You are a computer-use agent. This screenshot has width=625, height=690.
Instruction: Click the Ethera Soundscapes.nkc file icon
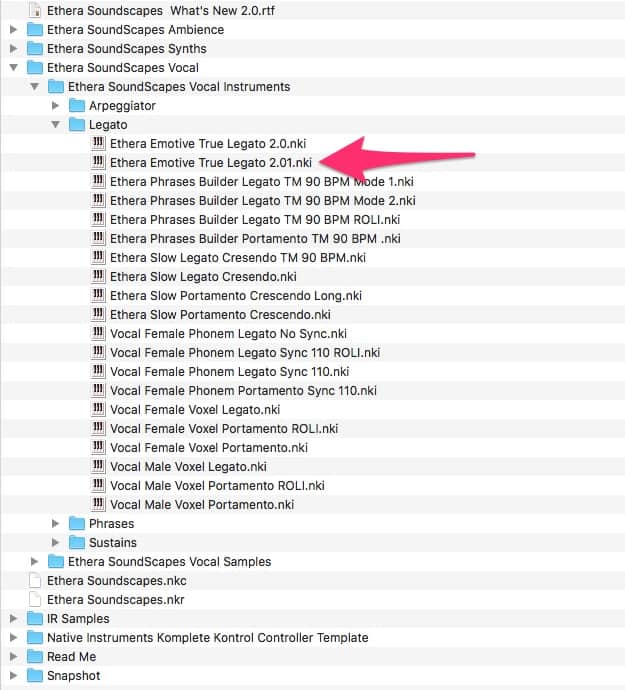point(35,580)
